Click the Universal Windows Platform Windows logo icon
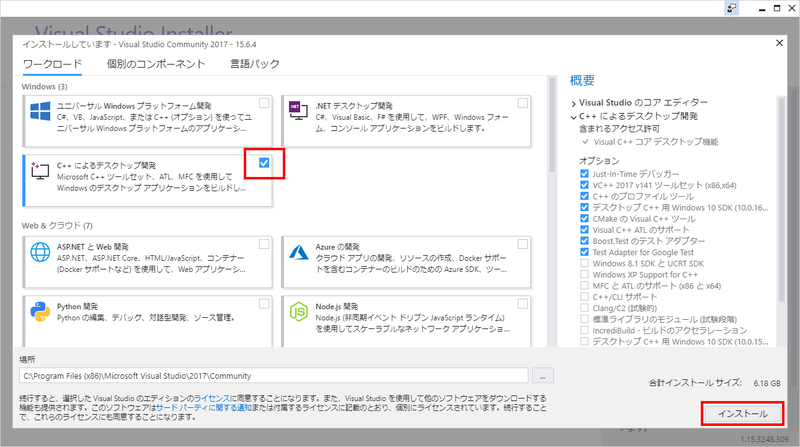The width and height of the screenshot is (800, 447). tap(40, 111)
